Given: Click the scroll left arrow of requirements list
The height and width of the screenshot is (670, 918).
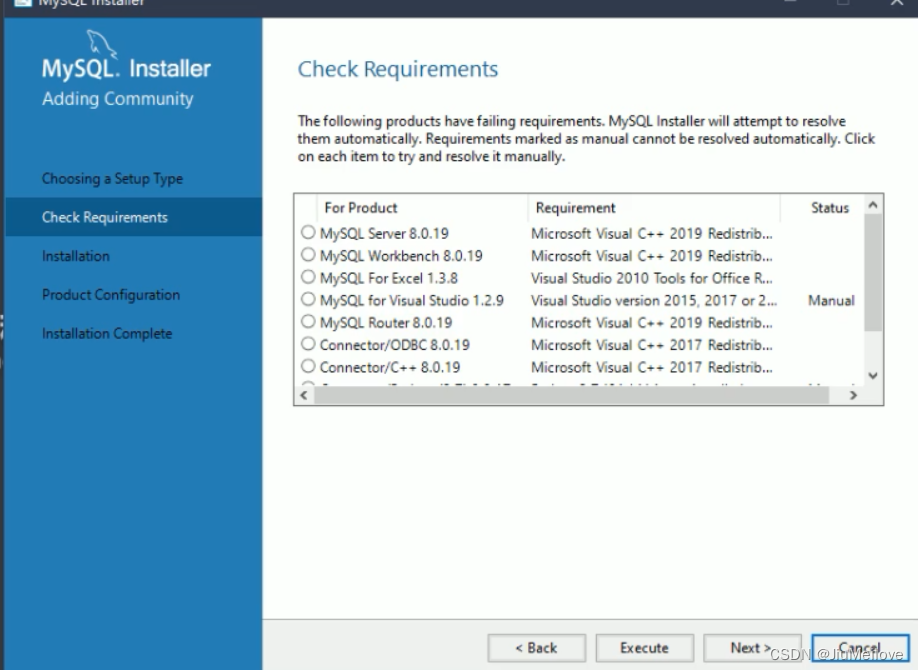Looking at the screenshot, I should point(303,395).
